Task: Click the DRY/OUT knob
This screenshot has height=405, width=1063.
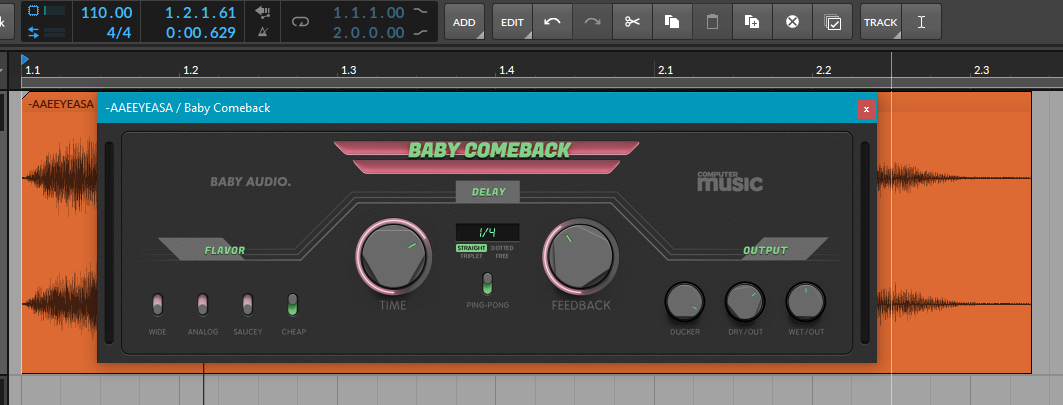Action: pos(745,303)
